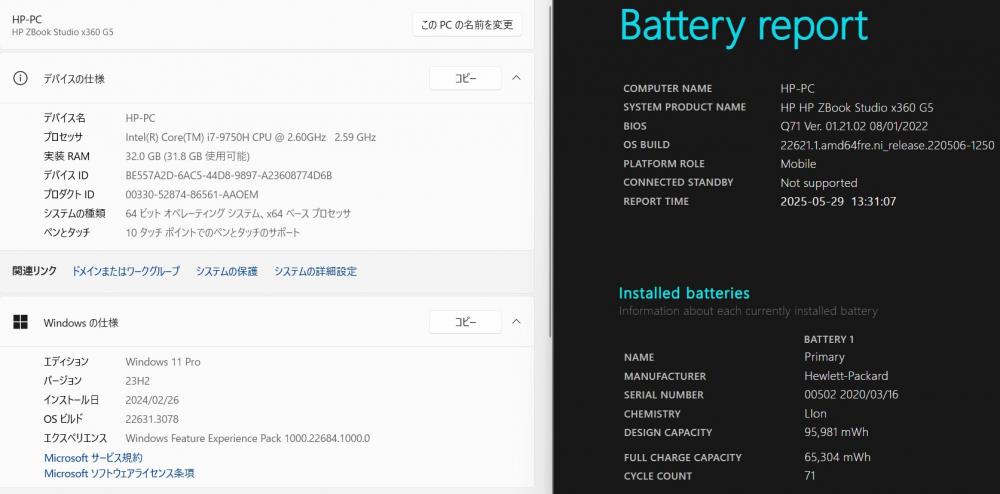
Task: Select the デバイス ID value text
Action: [229, 175]
